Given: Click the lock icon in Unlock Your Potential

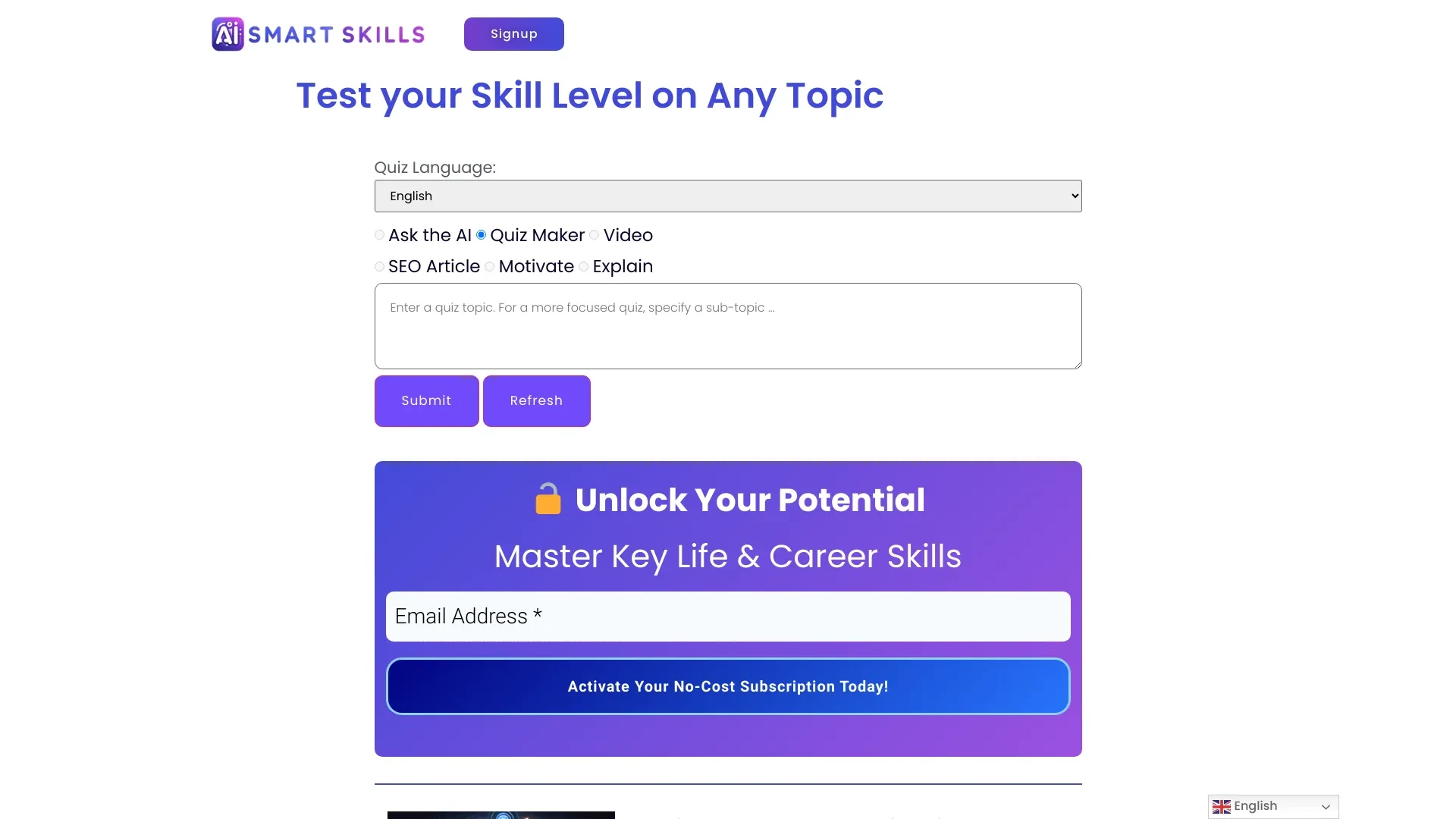Looking at the screenshot, I should click(x=547, y=499).
